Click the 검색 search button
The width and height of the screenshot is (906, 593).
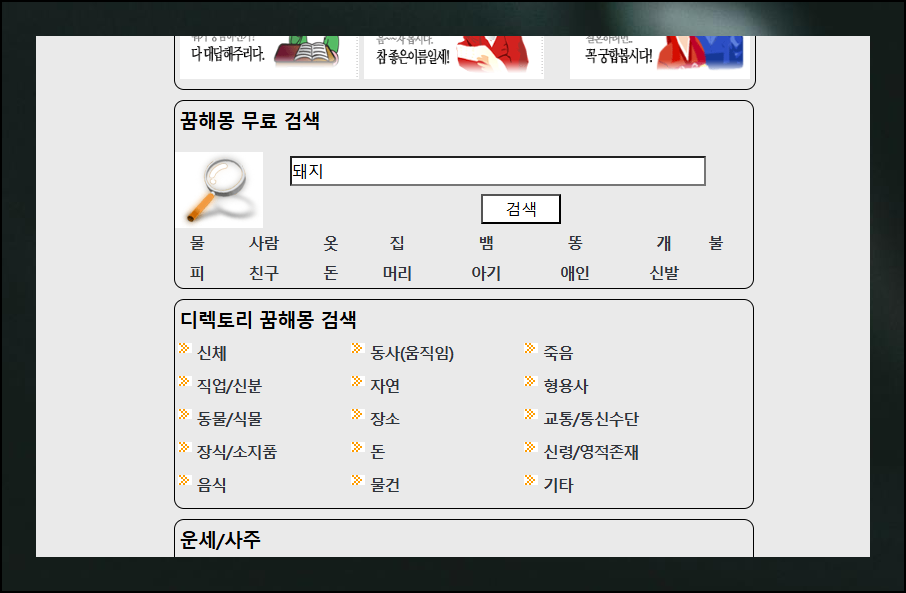(521, 209)
